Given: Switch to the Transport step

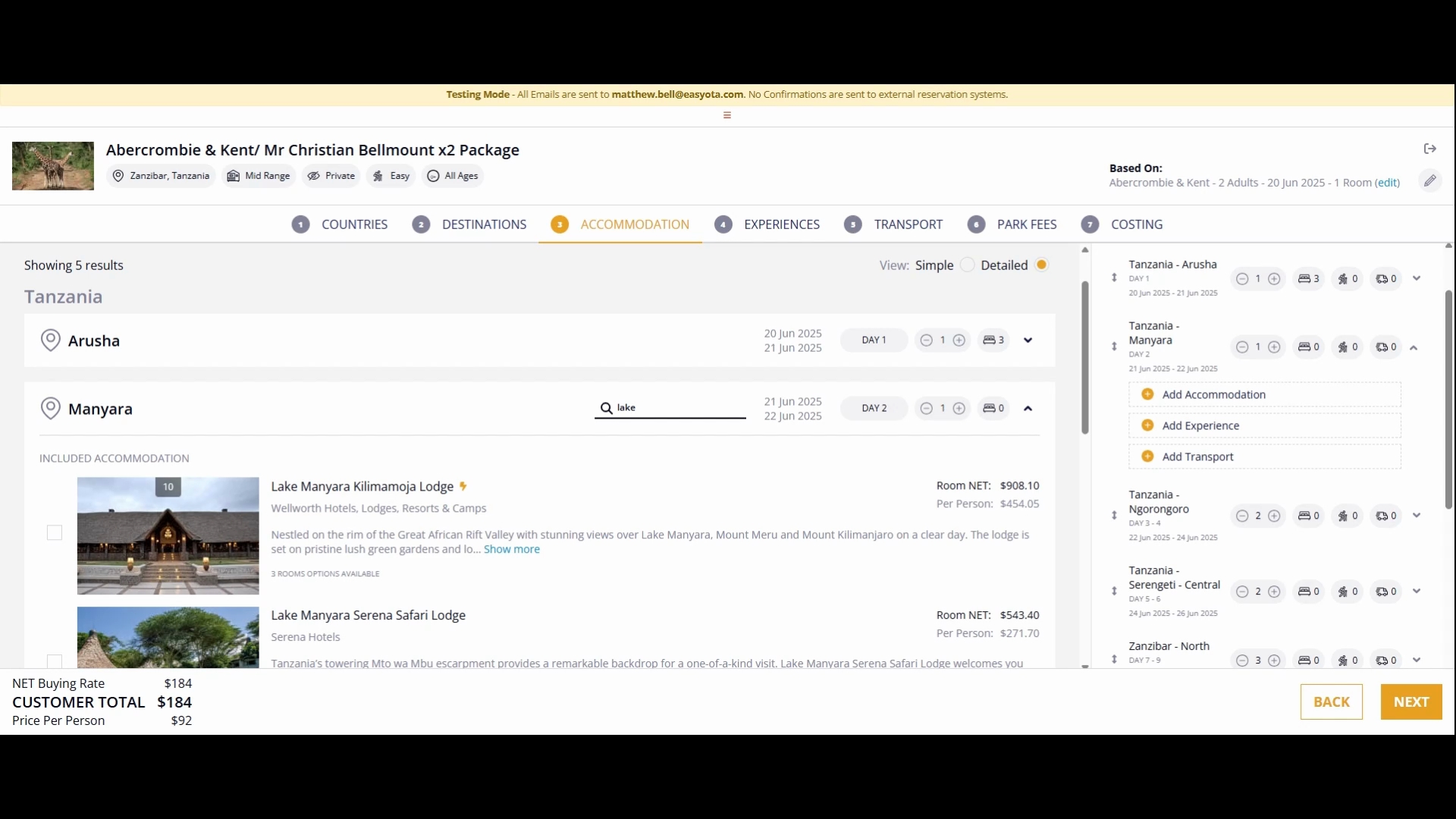Looking at the screenshot, I should (893, 224).
